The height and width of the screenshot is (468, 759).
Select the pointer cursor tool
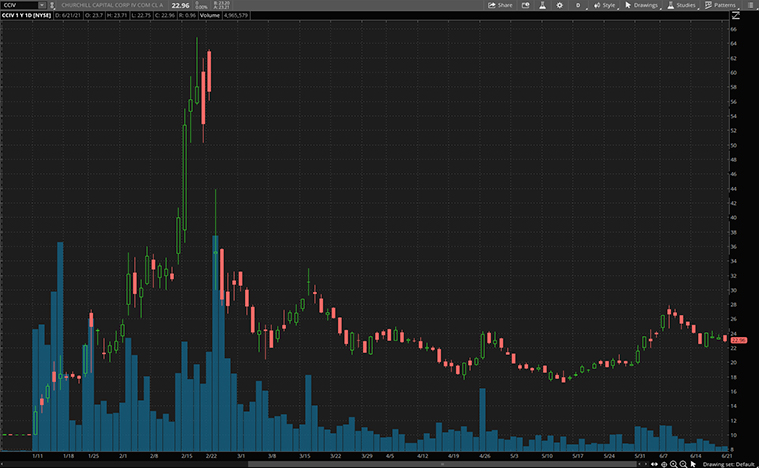[x=694, y=464]
